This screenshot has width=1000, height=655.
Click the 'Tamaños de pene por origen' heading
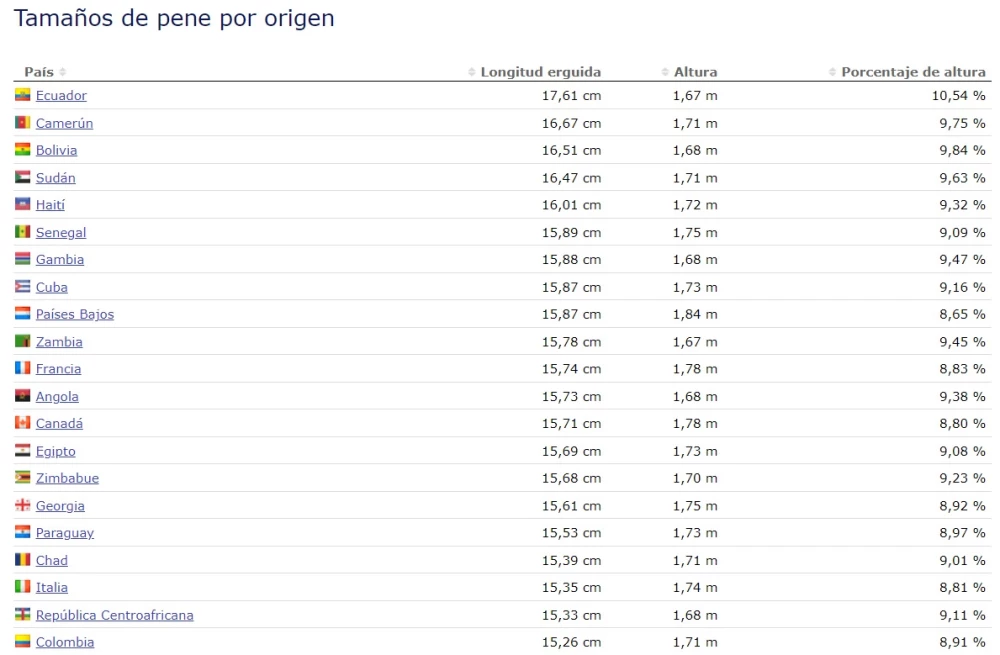pos(174,18)
